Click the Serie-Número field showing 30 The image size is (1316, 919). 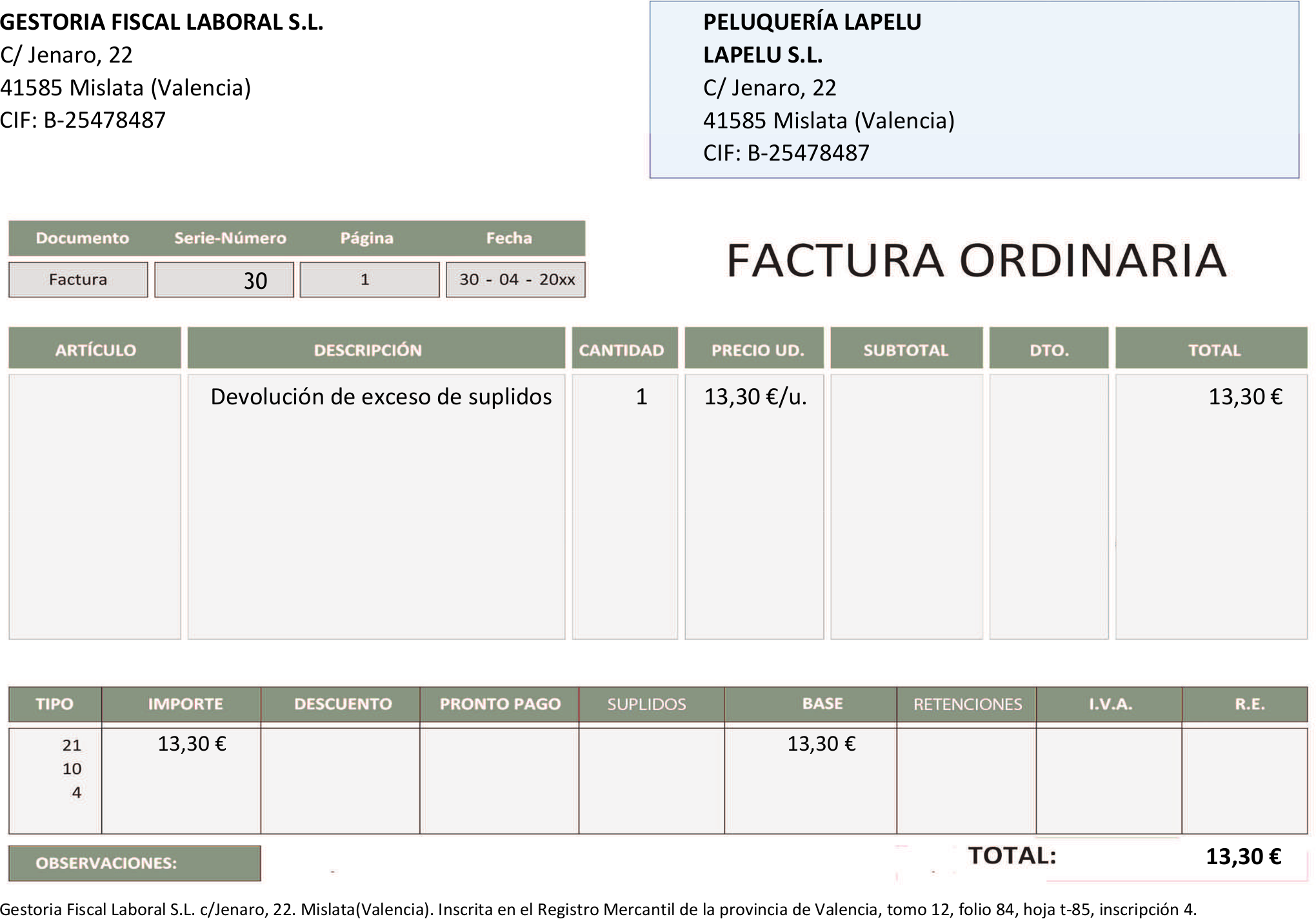tap(224, 280)
